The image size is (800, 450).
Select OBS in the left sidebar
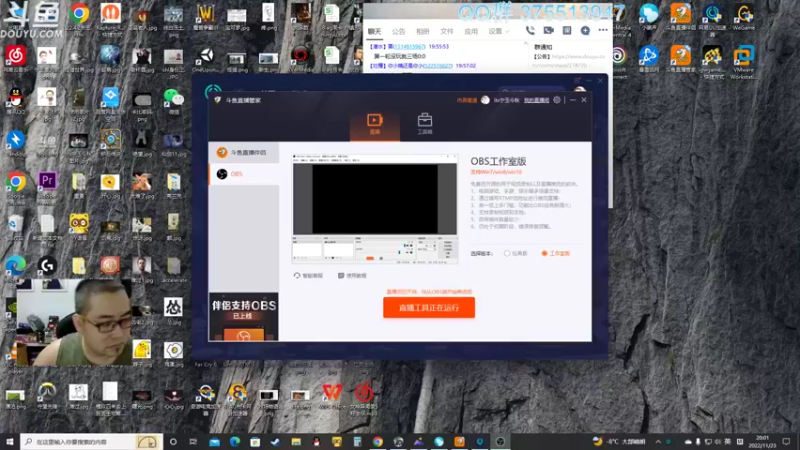tap(244, 174)
